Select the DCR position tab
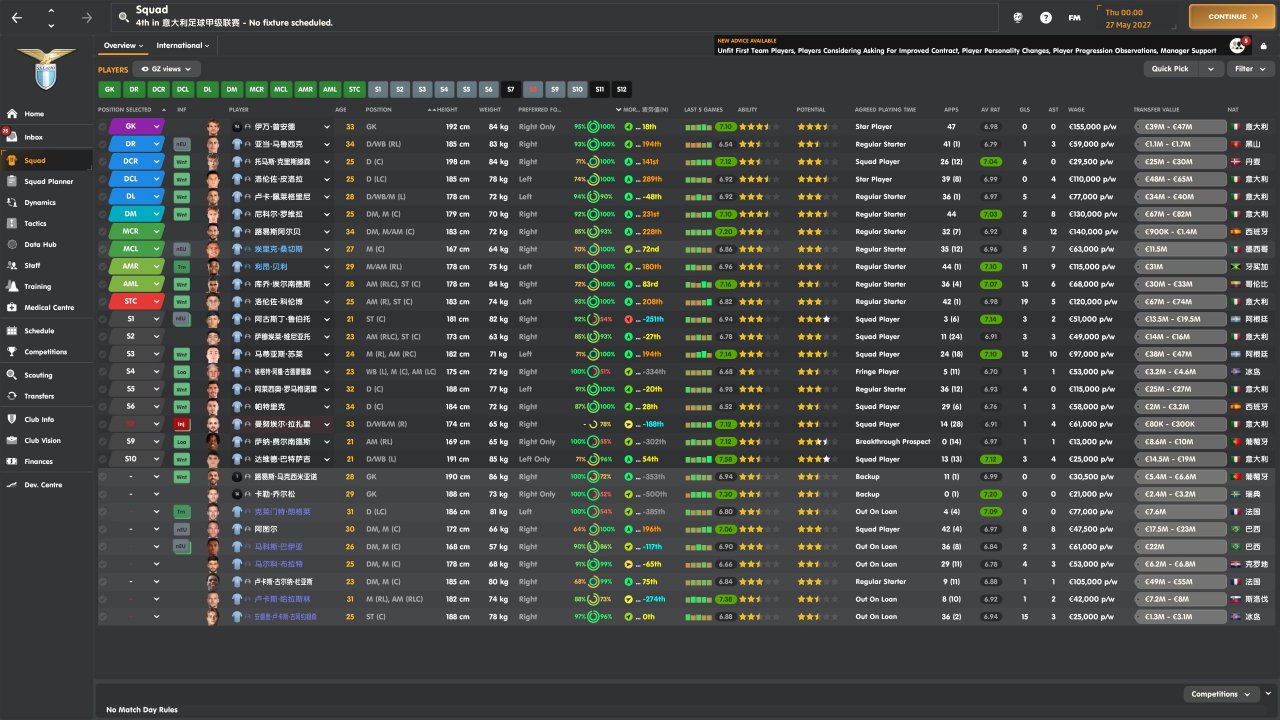Viewport: 1280px width, 720px height. pos(159,89)
